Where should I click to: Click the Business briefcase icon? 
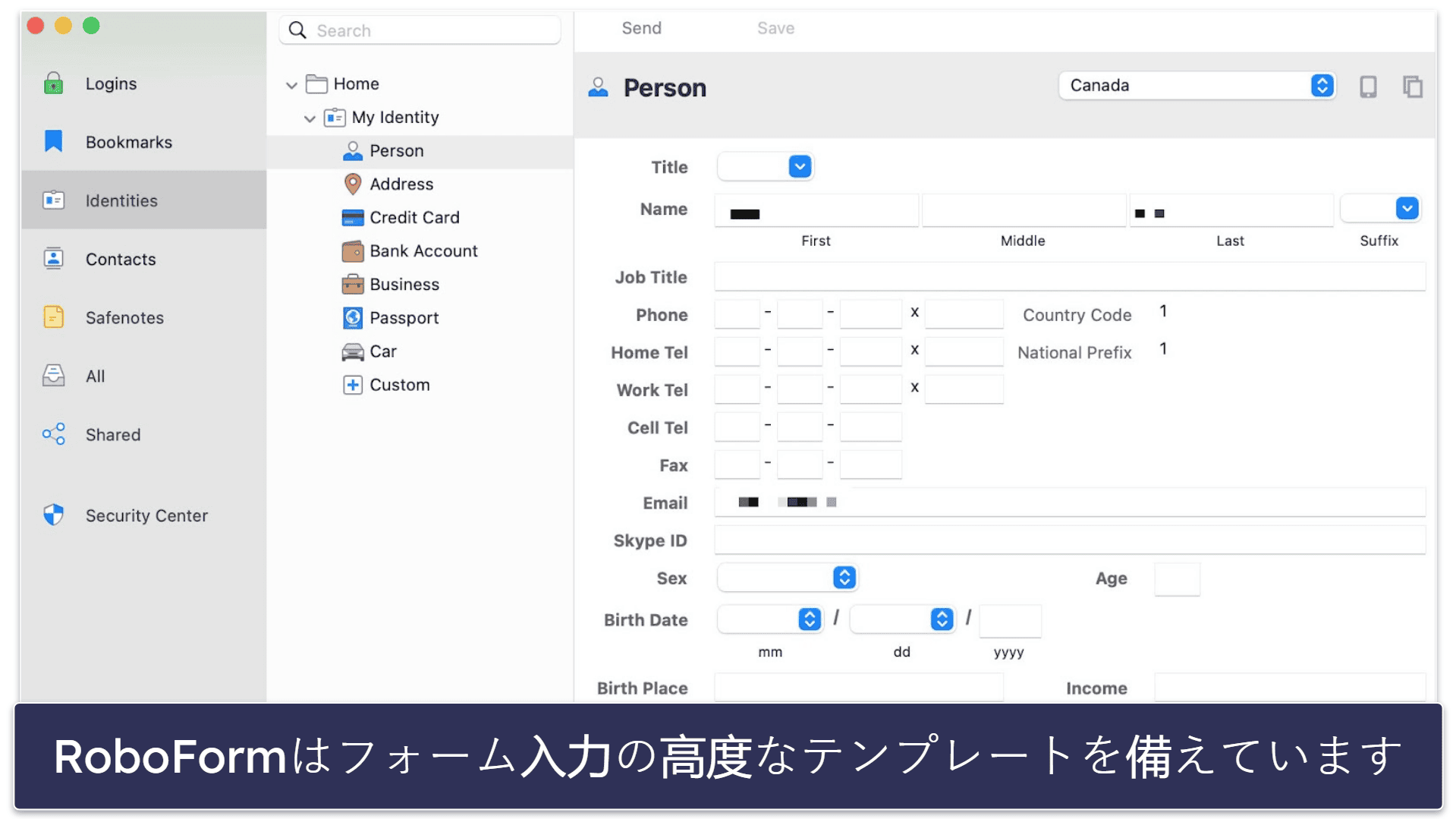(x=353, y=285)
